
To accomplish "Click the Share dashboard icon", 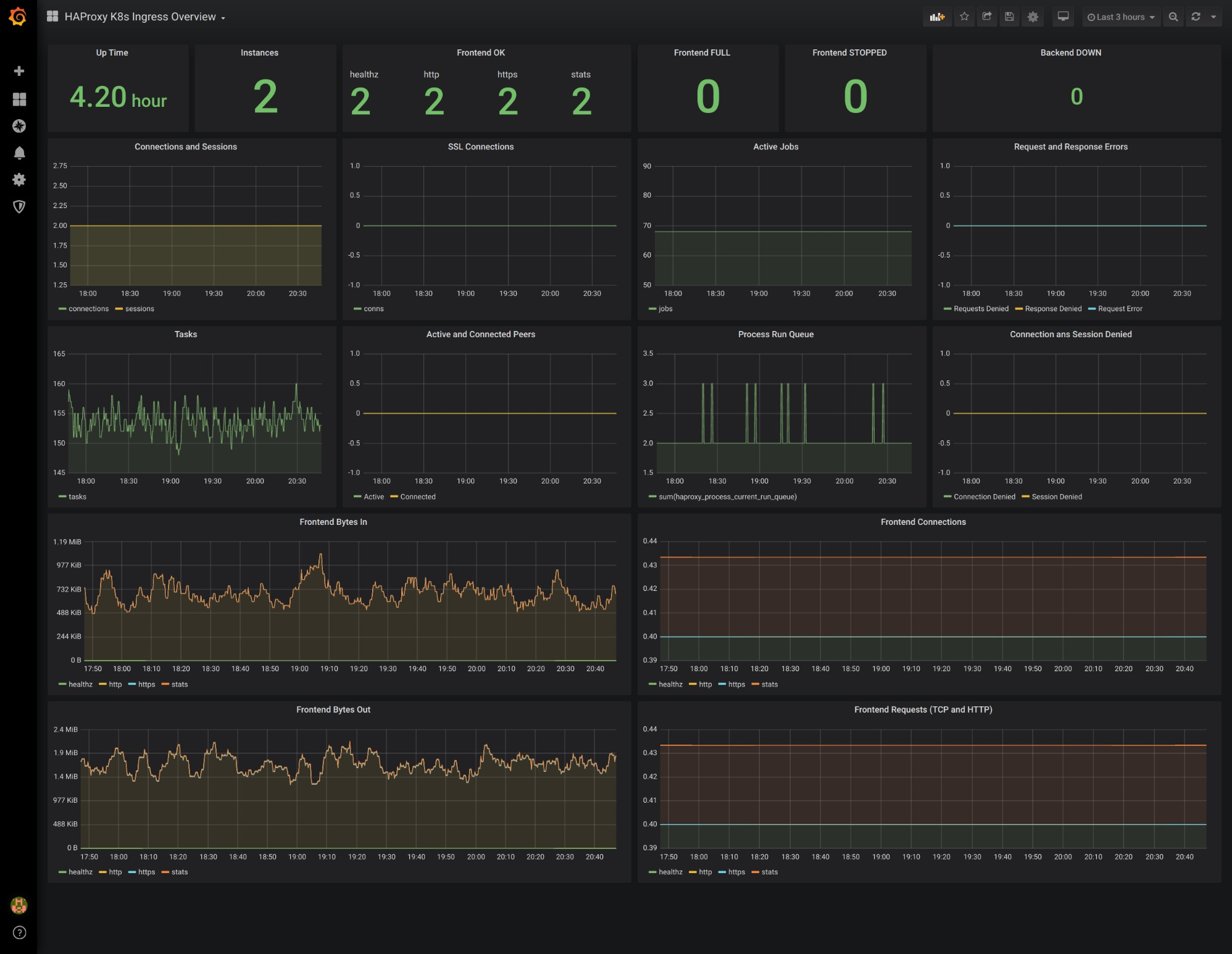I will pyautogui.click(x=987, y=17).
